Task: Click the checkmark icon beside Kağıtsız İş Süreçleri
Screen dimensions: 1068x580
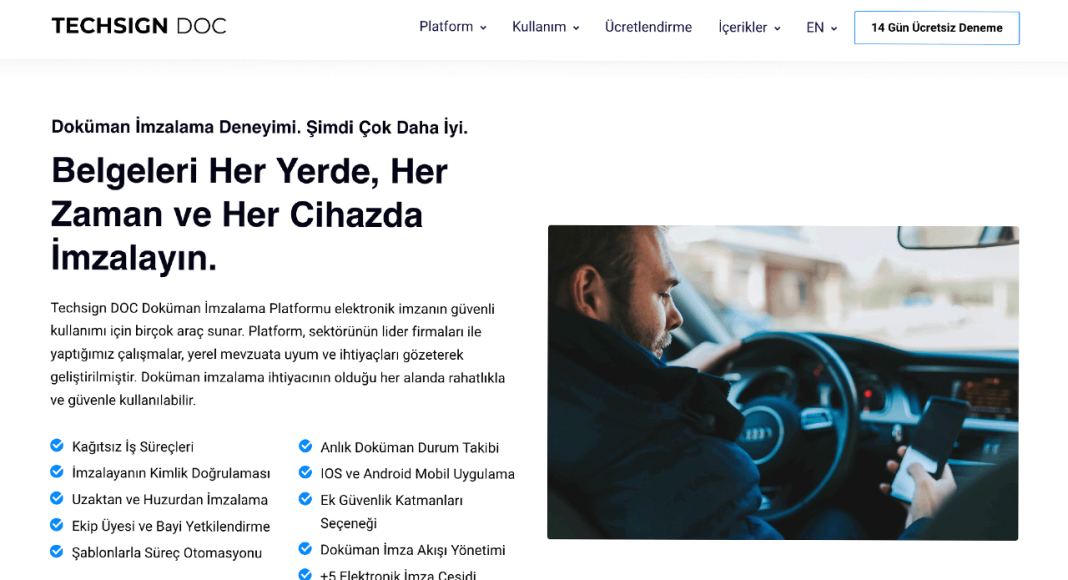Action: (x=57, y=445)
